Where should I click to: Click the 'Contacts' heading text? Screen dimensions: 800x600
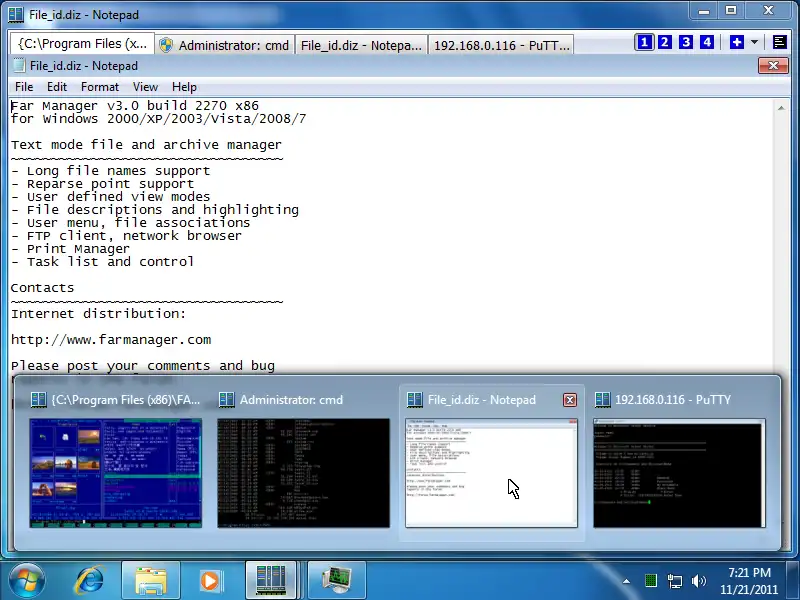pyautogui.click(x=42, y=288)
